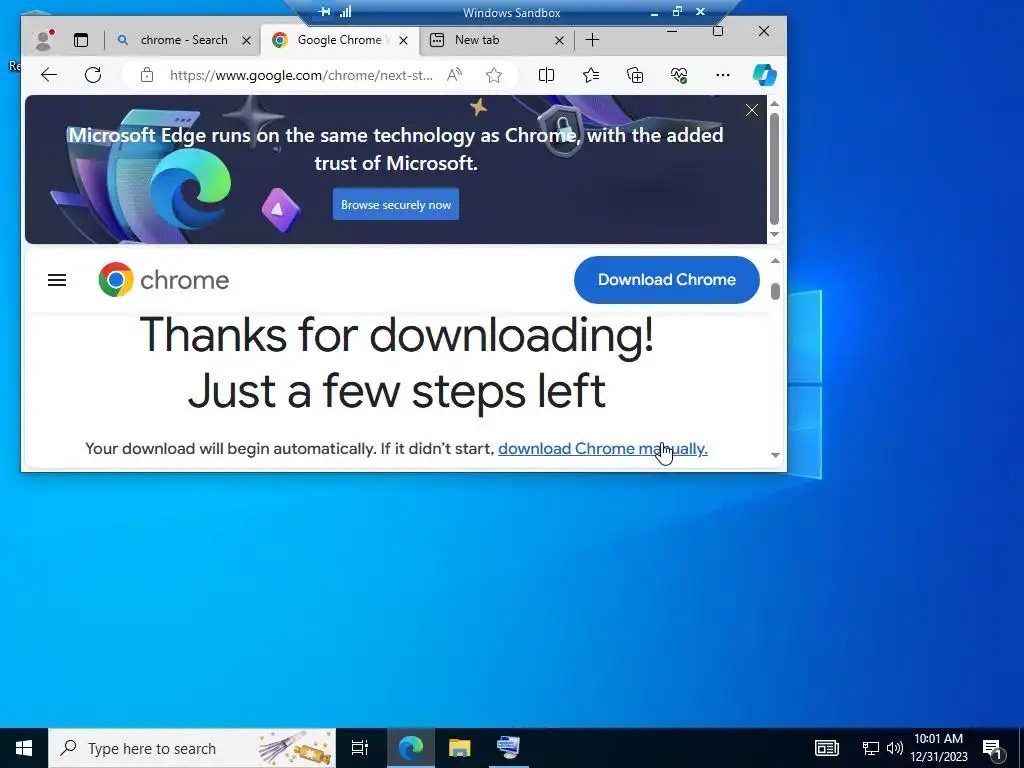Click the address bar URL field
Screen dimensions: 1024x768
click(301, 75)
